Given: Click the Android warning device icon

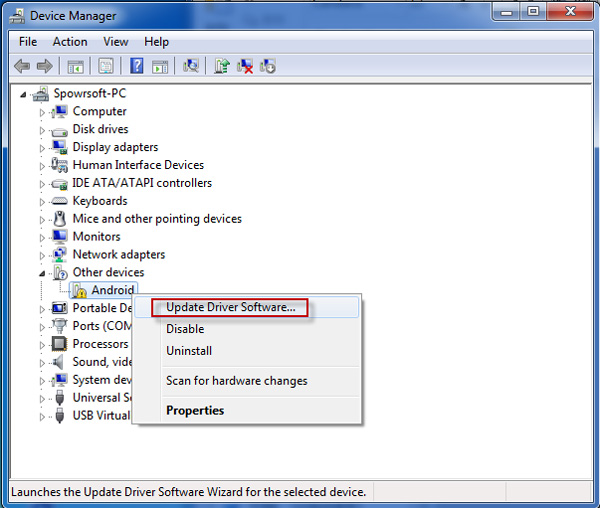Looking at the screenshot, I should coord(79,290).
